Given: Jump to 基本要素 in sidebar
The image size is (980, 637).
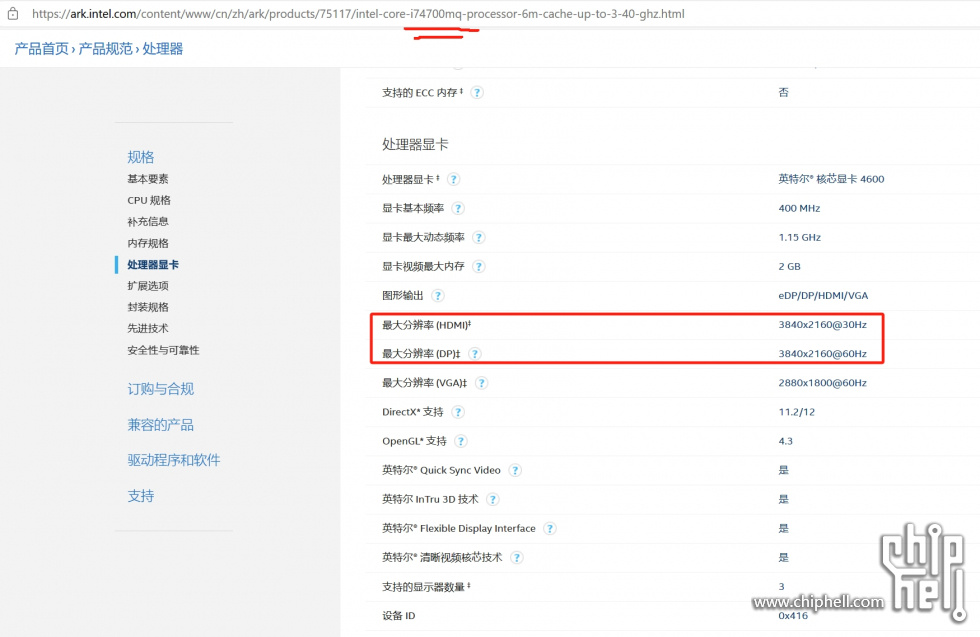Looking at the screenshot, I should 148,179.
